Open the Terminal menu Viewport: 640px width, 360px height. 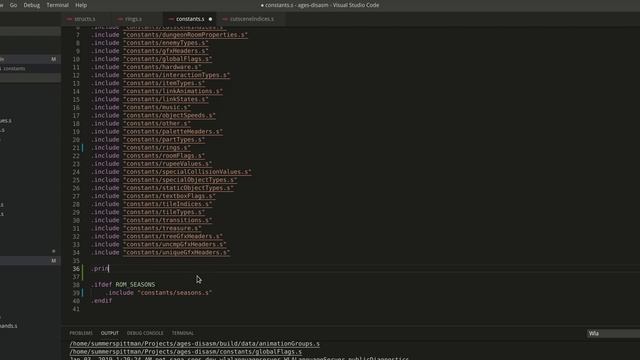[57, 5]
